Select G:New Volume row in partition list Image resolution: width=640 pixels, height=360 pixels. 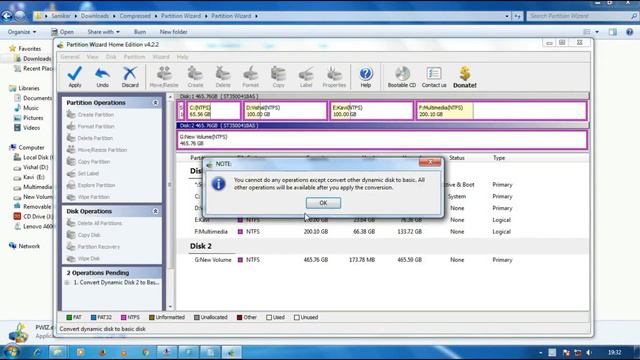(x=383, y=260)
